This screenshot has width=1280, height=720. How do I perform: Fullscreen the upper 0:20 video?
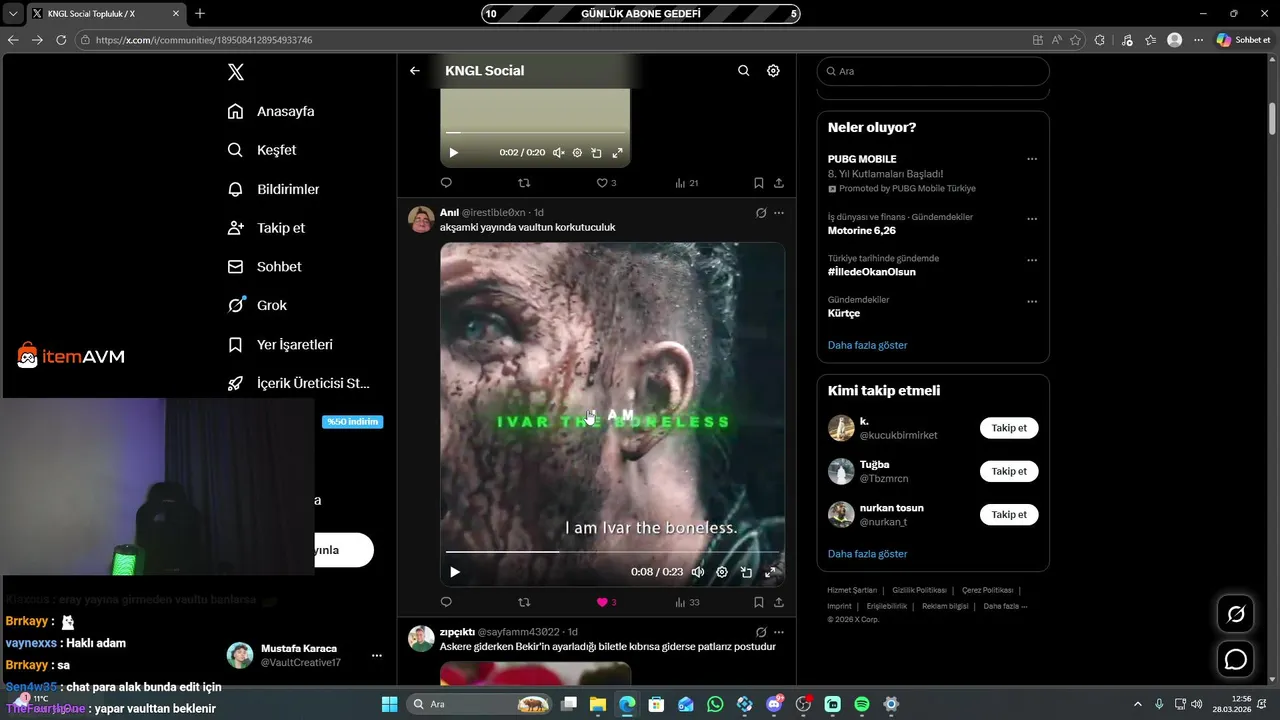tap(617, 153)
